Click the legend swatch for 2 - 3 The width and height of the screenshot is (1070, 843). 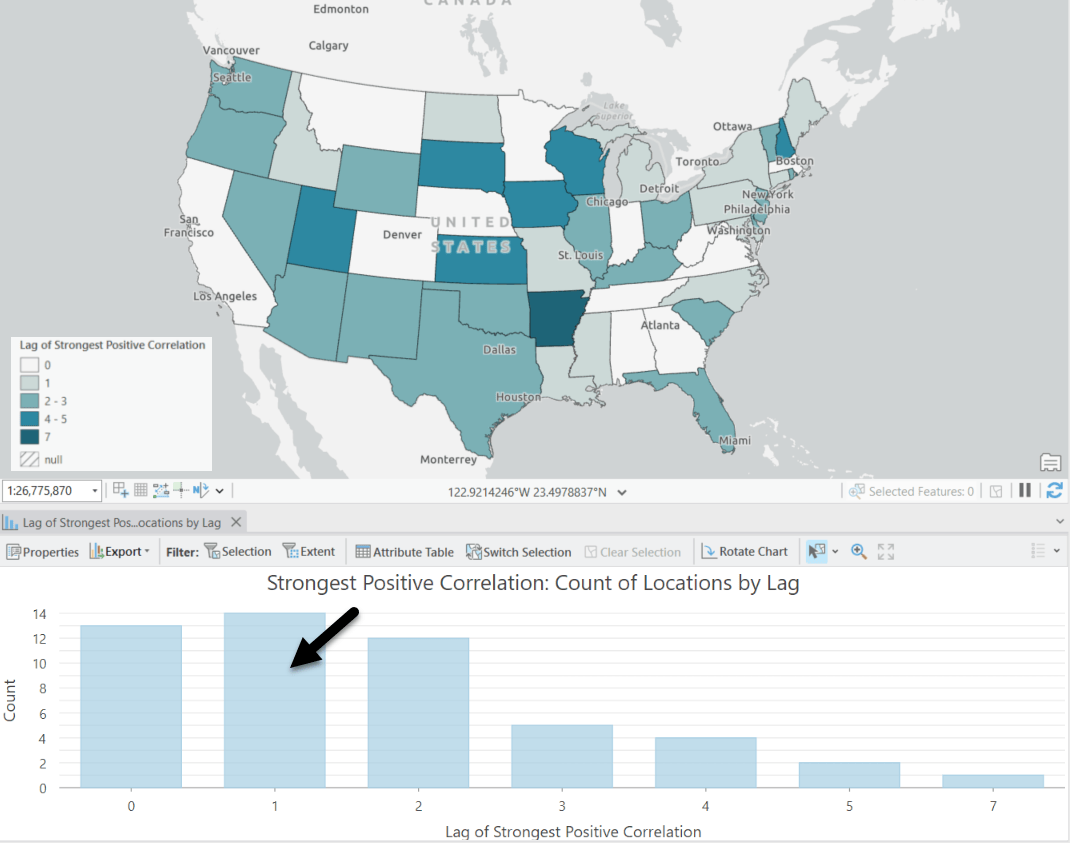(29, 401)
